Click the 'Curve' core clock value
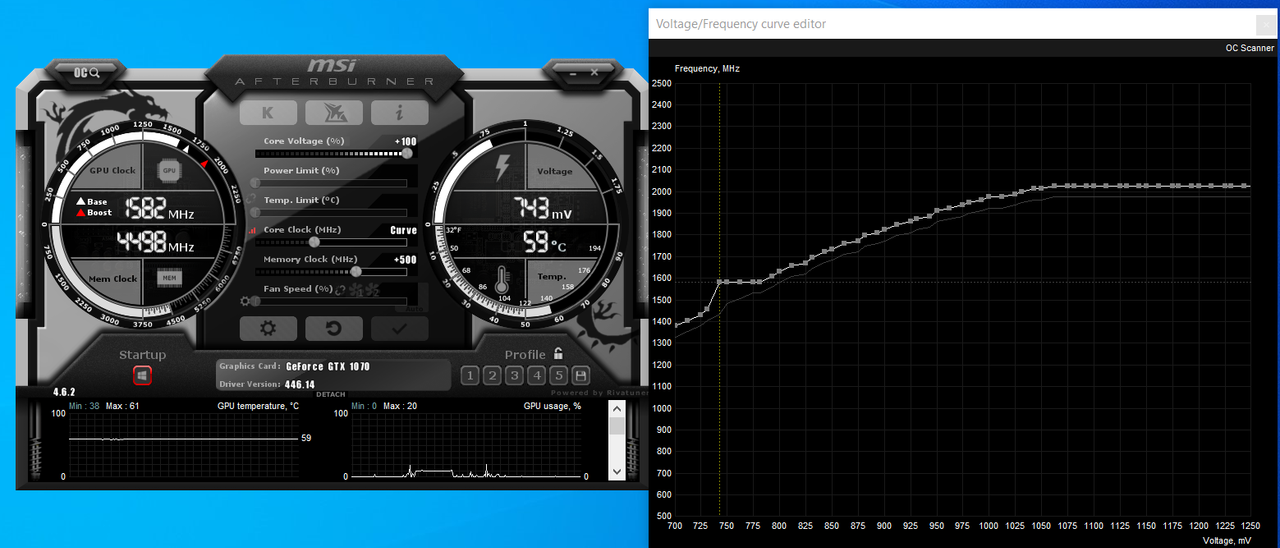The image size is (1280, 548). (403, 230)
